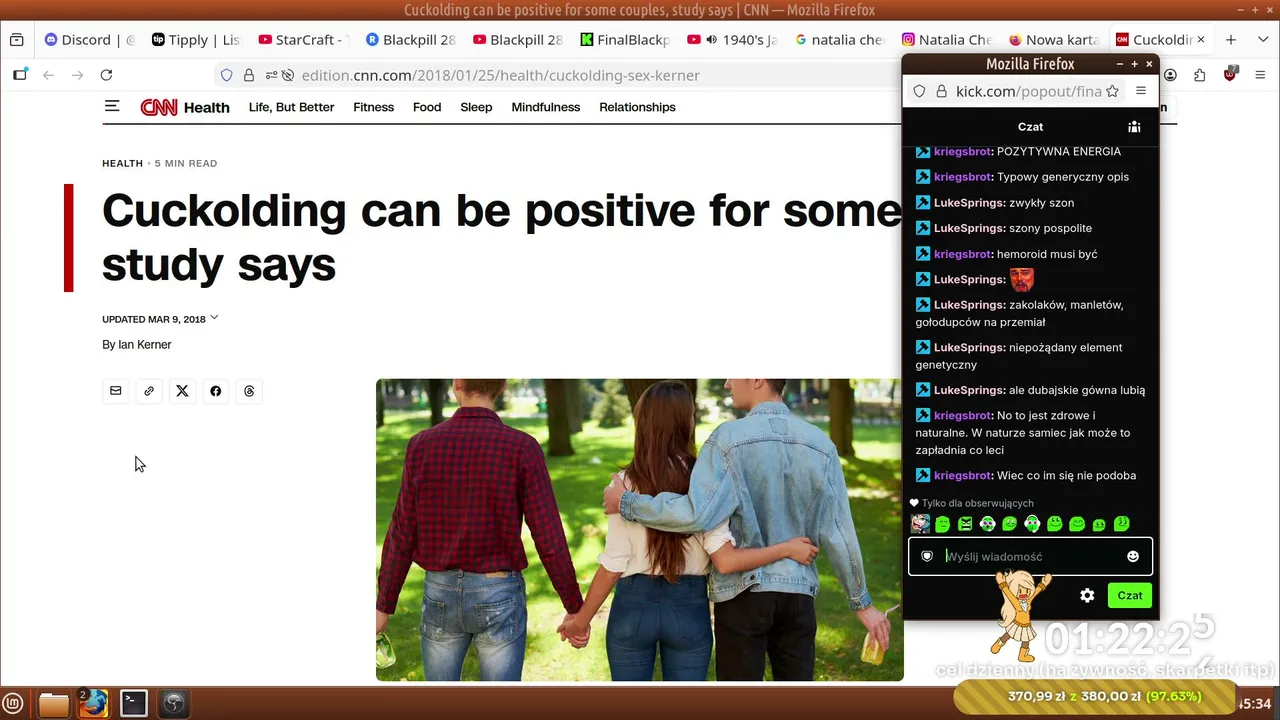
Task: Click the emote in LukeSprings' chat message
Action: tap(1022, 279)
